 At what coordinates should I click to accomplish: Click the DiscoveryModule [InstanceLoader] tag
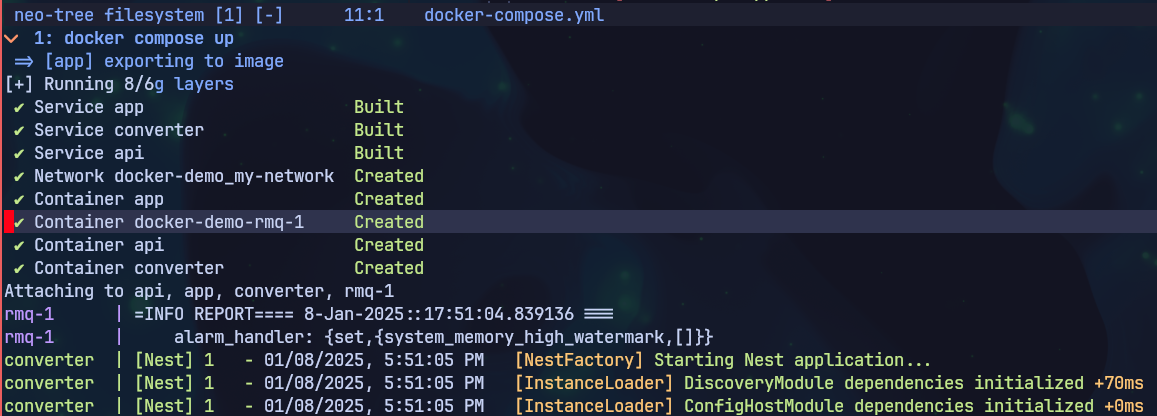point(594,384)
